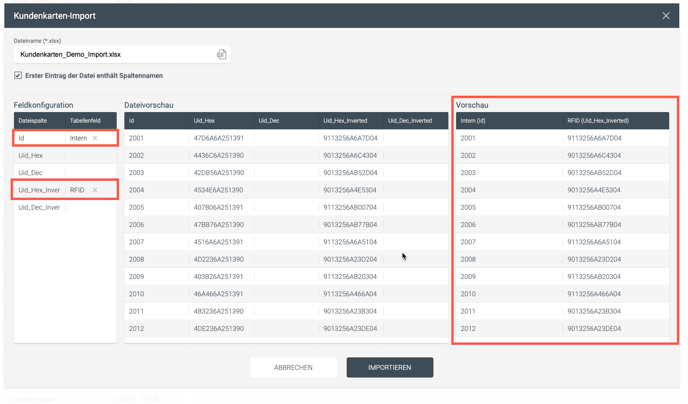Click the file browse icon in Dateiname field
The height and width of the screenshot is (404, 688).
222,54
